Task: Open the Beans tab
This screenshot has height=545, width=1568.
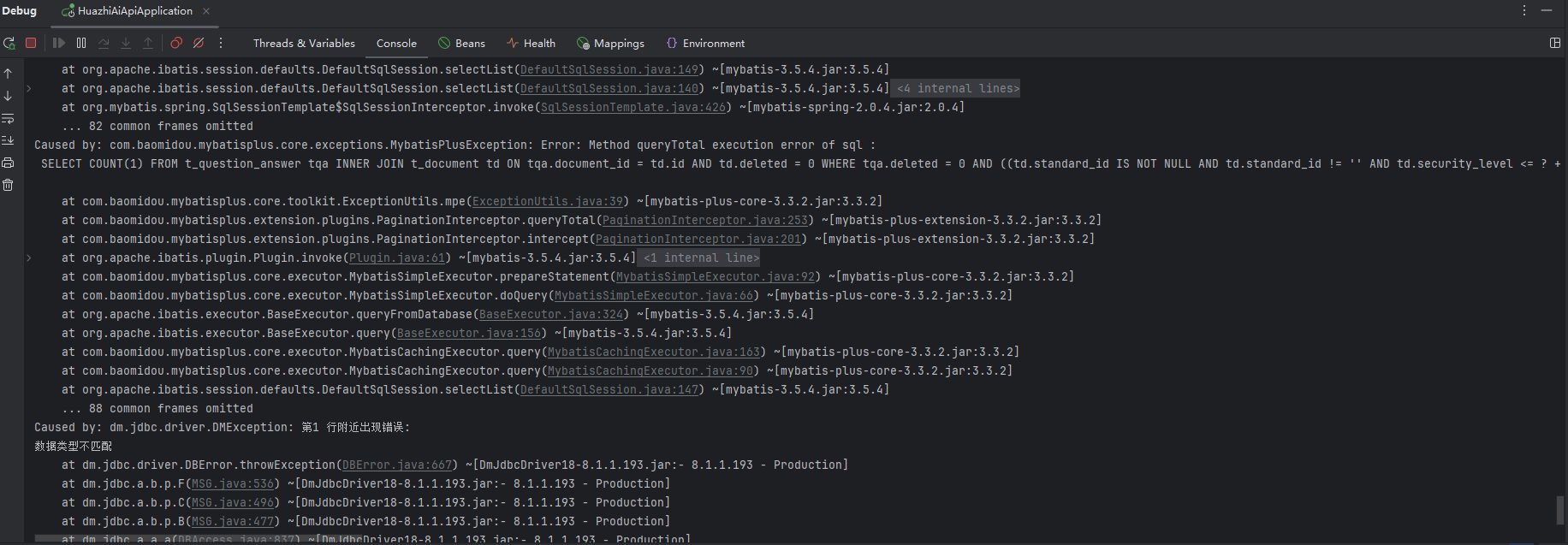Action: tap(461, 43)
